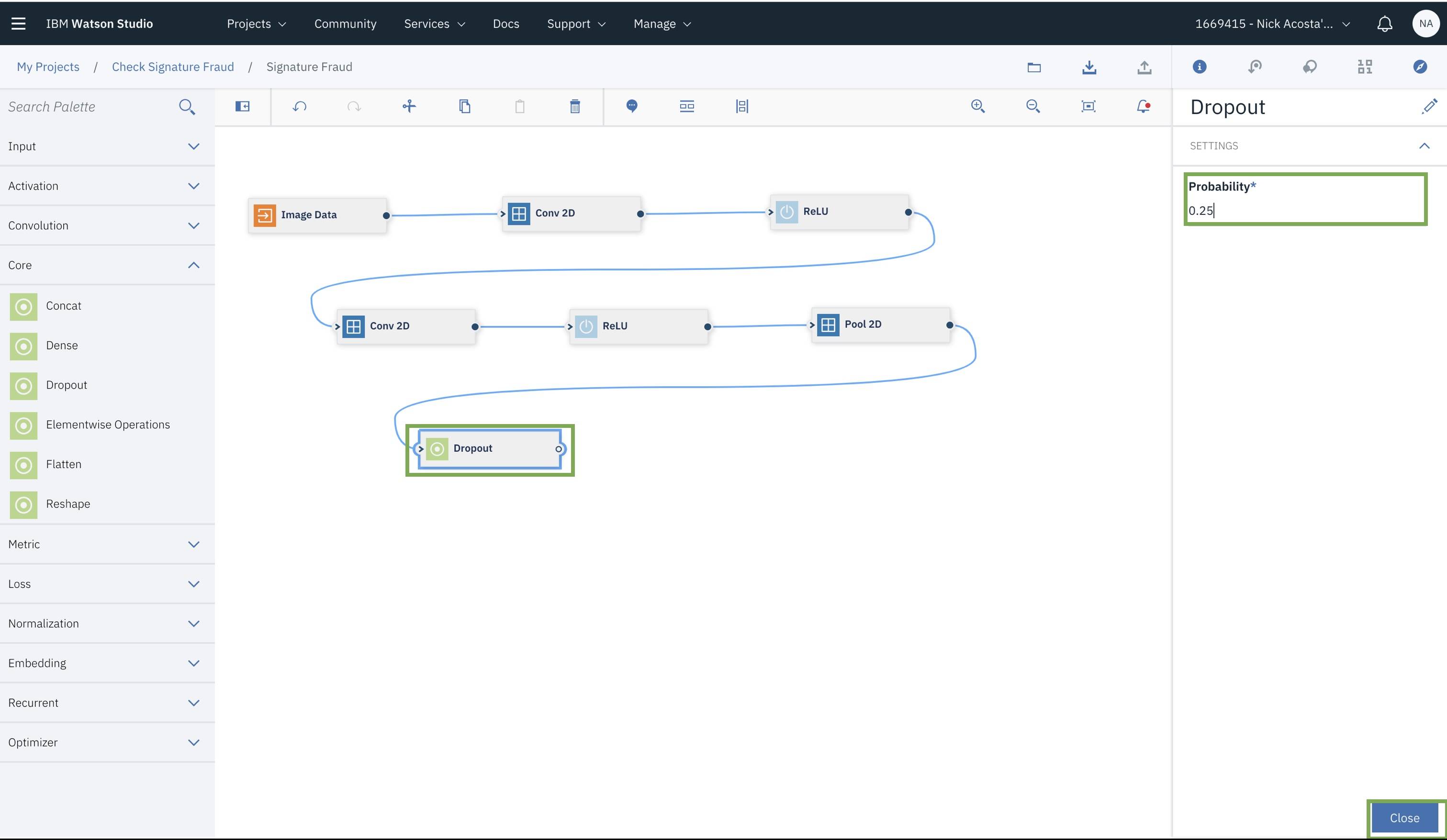Screen dimensions: 1447x840
Task: Click the zoom to fit icon
Action: pos(1088,106)
